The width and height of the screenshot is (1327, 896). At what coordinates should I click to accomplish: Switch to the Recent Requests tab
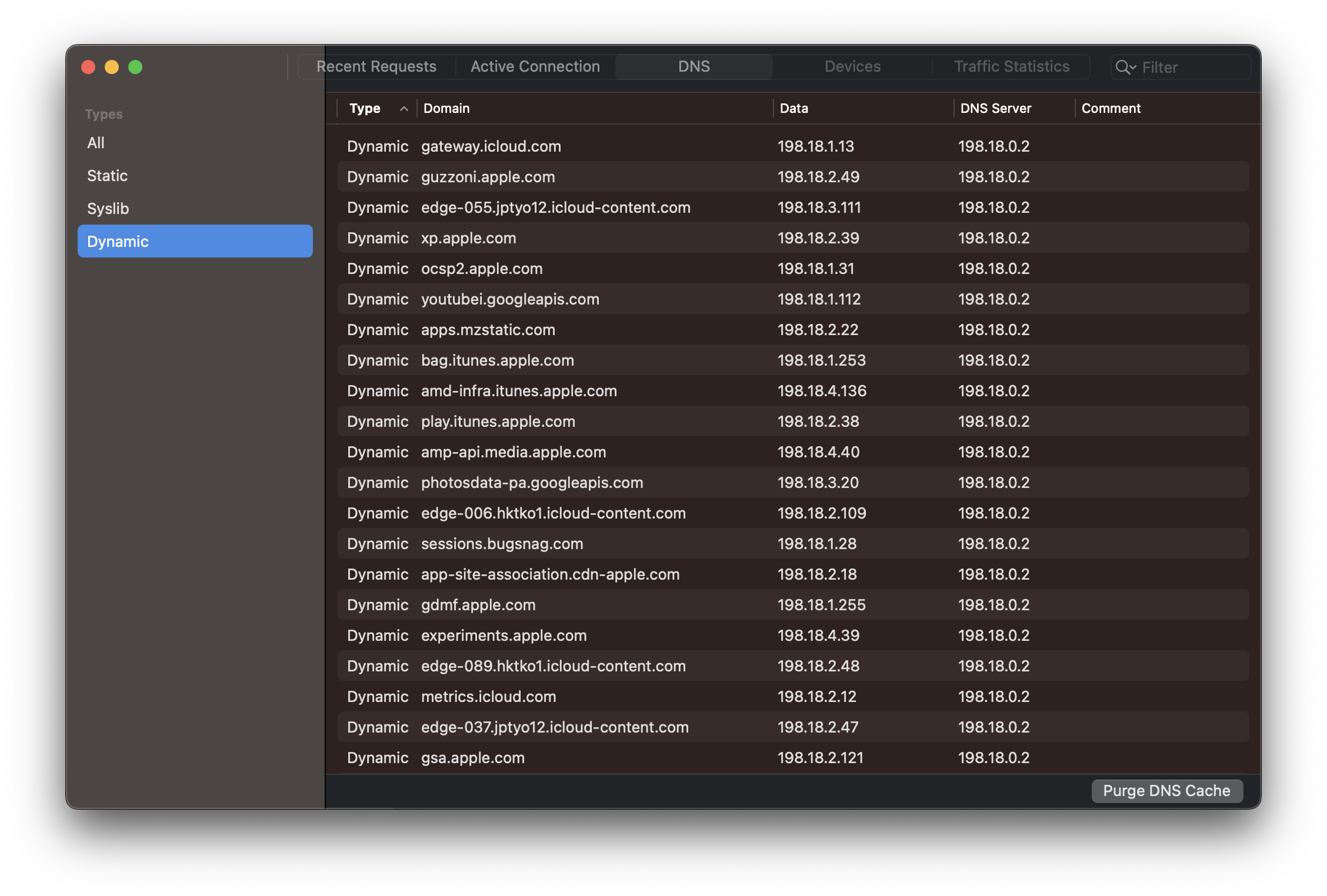click(376, 67)
